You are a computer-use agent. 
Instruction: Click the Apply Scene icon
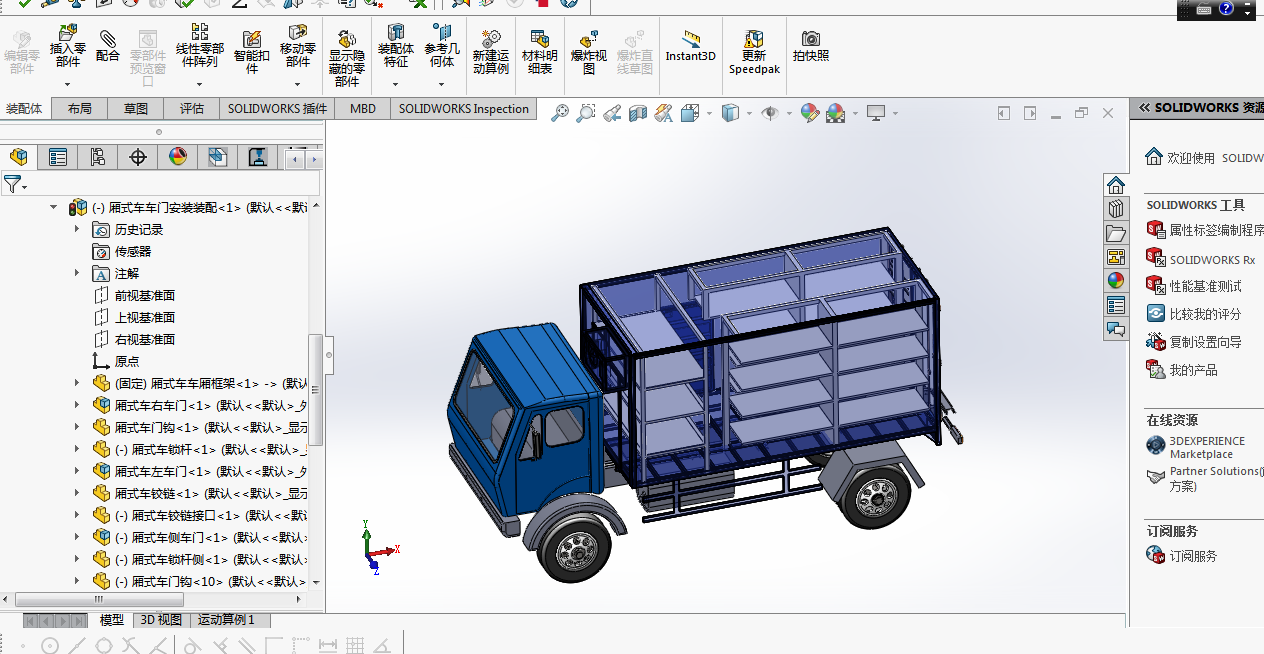tap(836, 114)
